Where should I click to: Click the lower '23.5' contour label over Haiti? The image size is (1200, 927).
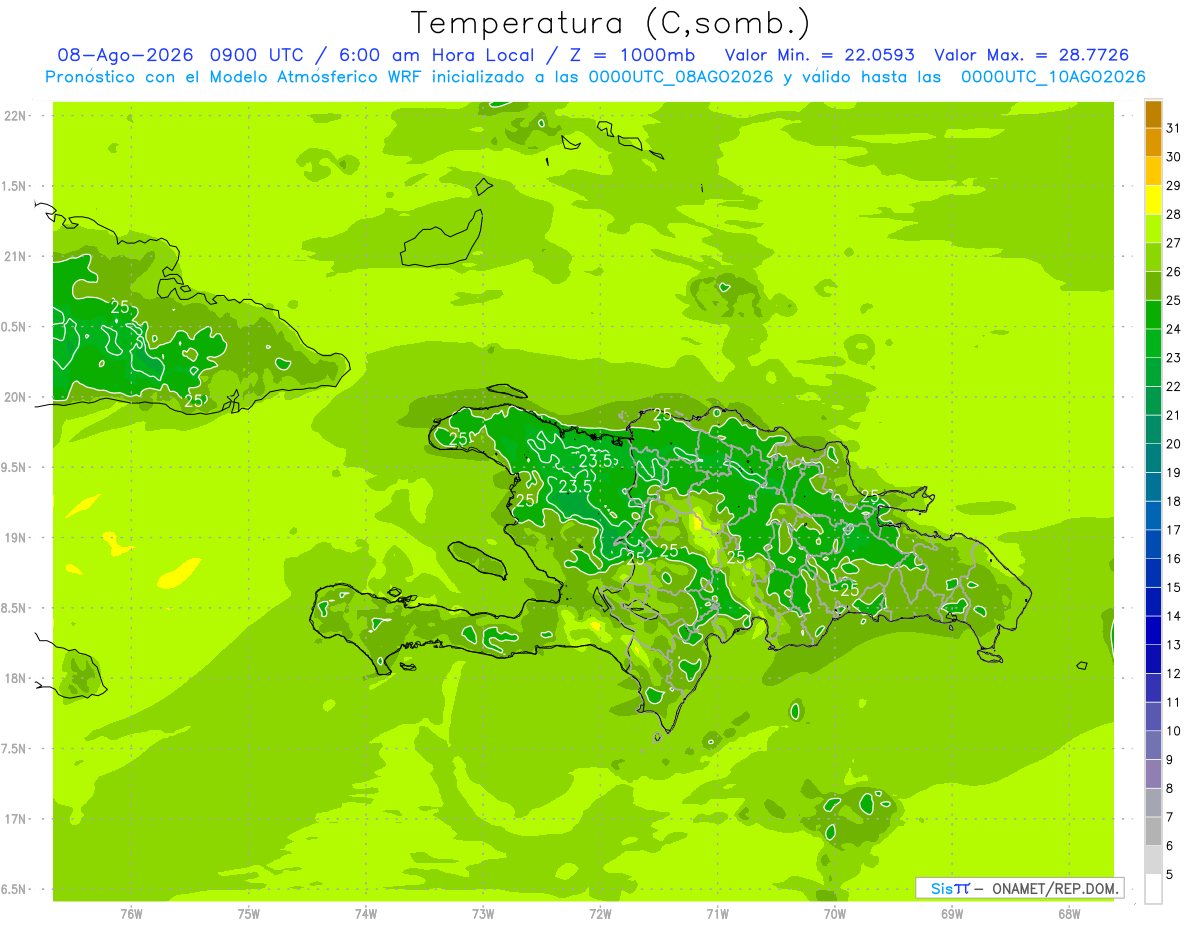[575, 486]
